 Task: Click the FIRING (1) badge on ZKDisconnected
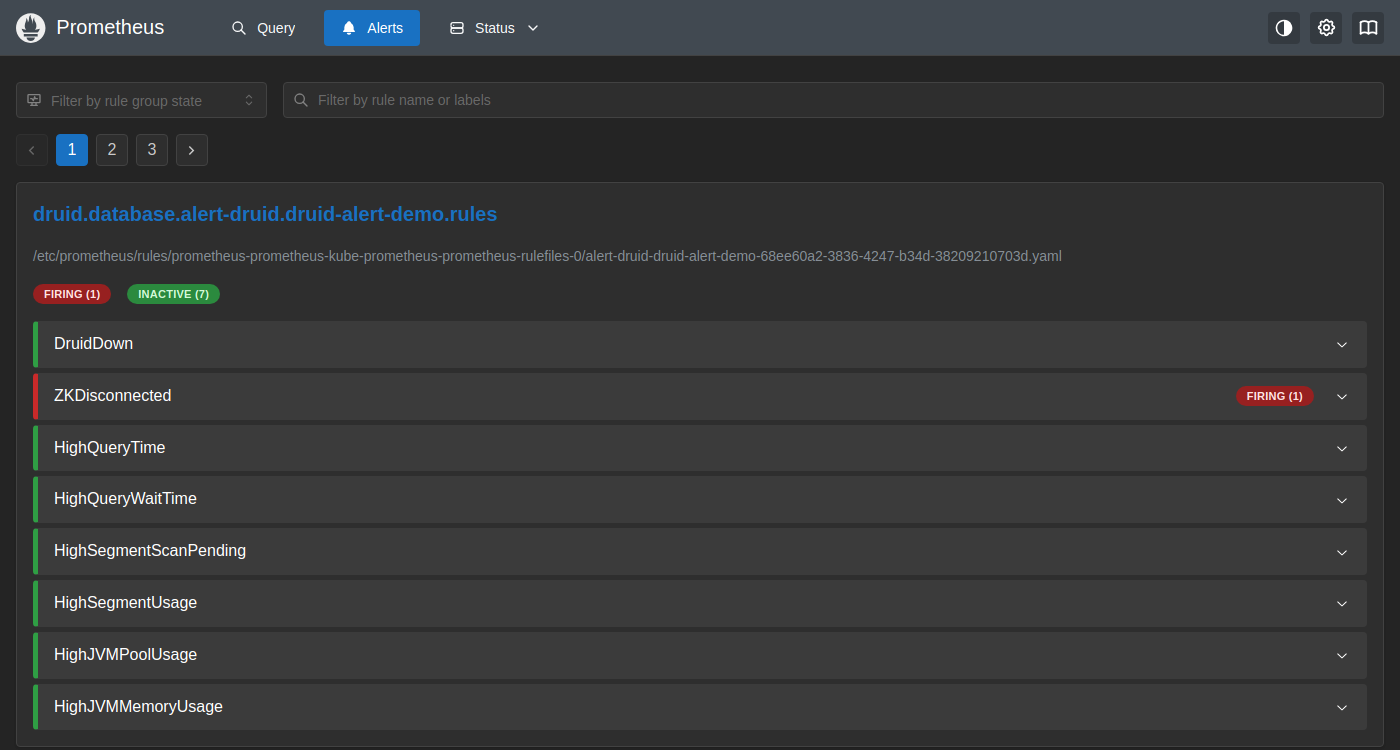1275,396
